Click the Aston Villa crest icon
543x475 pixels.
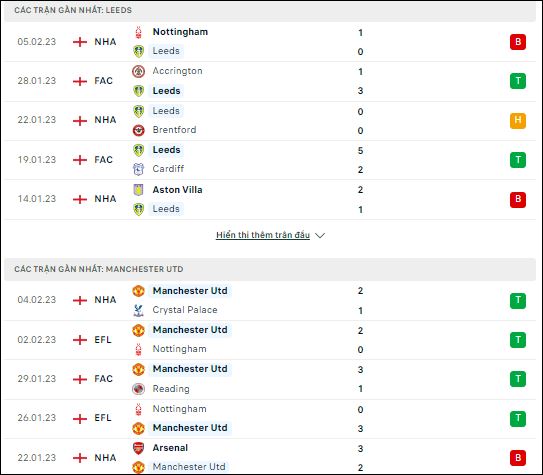tap(139, 190)
